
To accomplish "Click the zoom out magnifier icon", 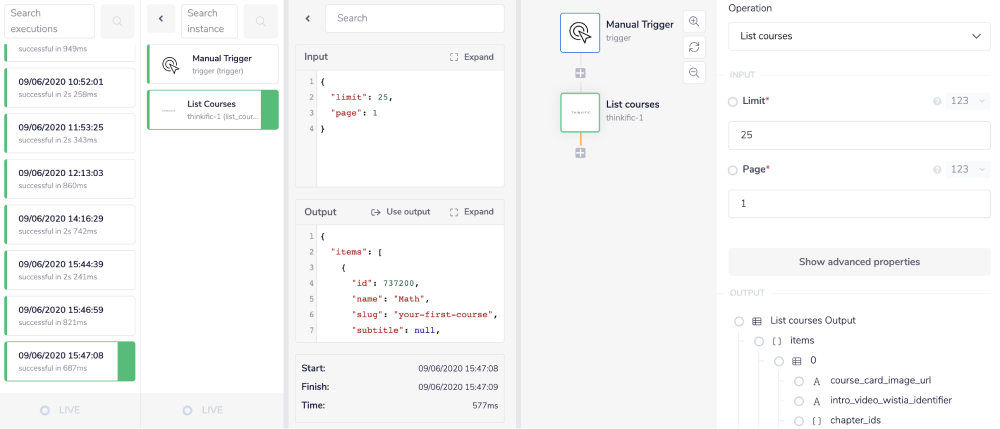I will (x=694, y=72).
